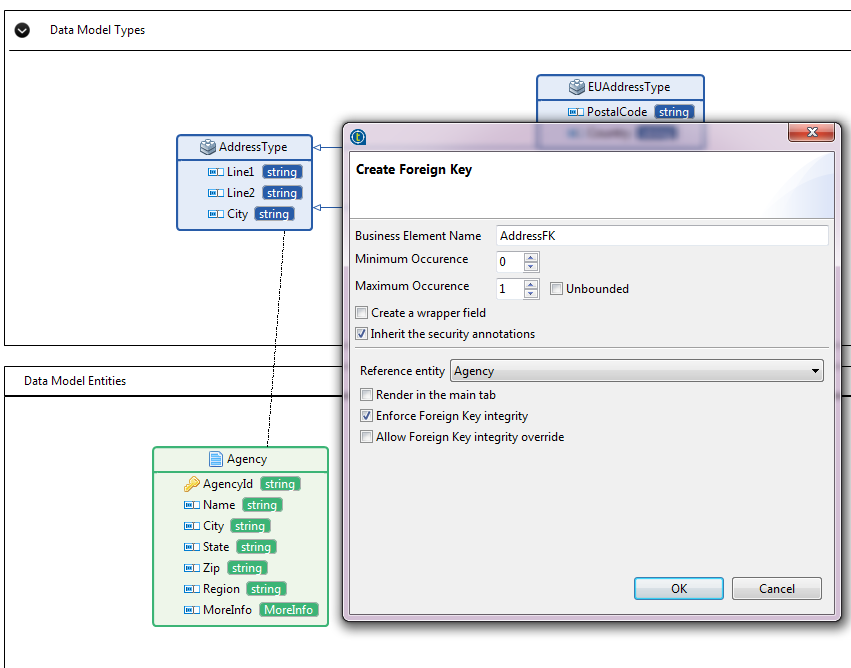Viewport: 851px width, 668px height.
Task: Enable Create a wrapper field
Action: coord(362,313)
